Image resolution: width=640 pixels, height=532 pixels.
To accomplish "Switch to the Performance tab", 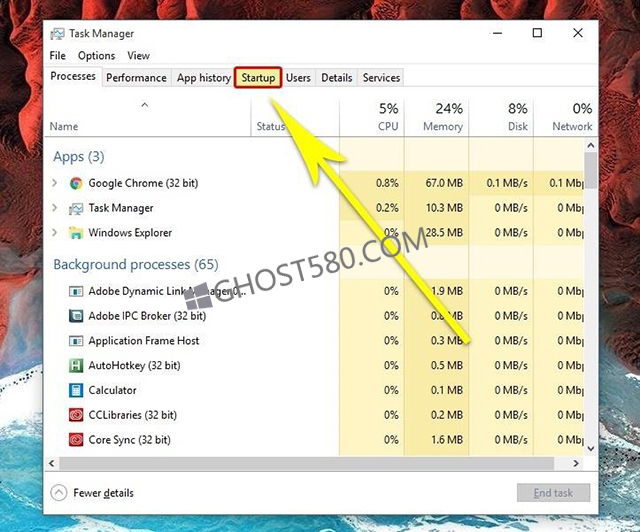I will (136, 78).
